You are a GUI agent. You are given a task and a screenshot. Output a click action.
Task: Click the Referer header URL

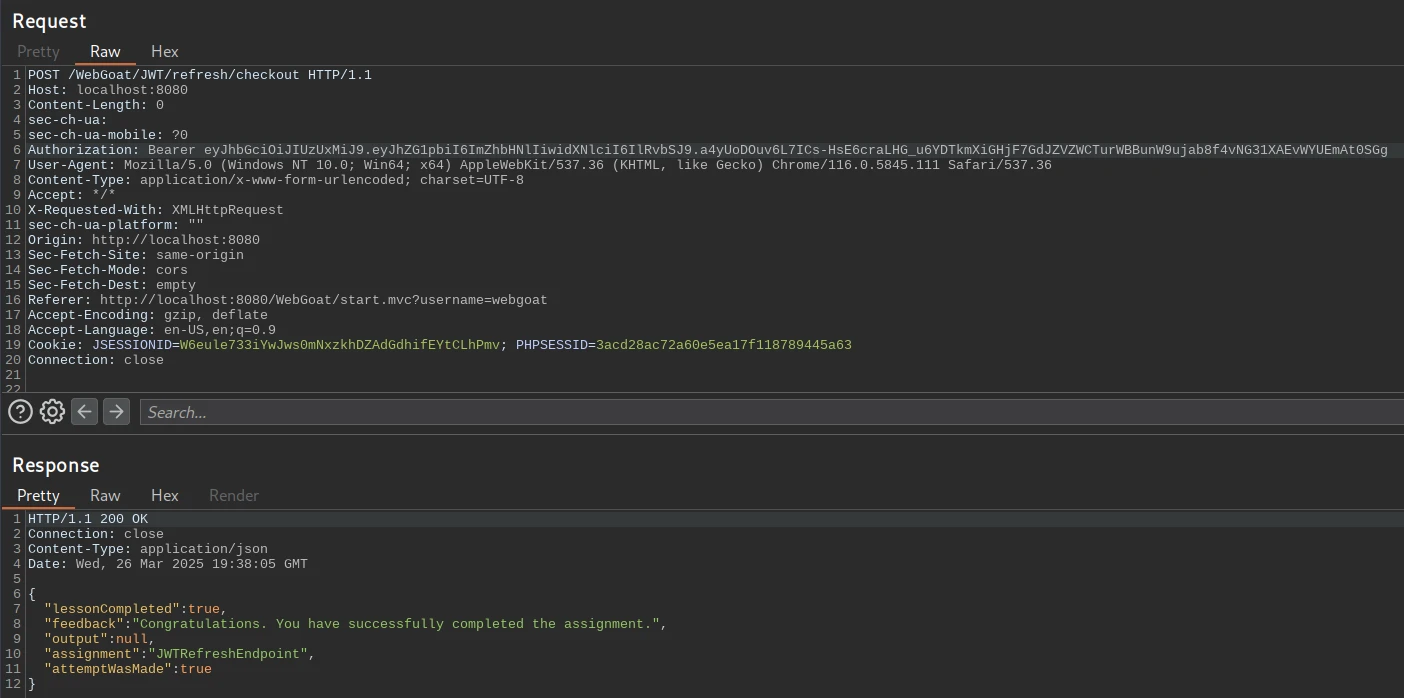323,300
